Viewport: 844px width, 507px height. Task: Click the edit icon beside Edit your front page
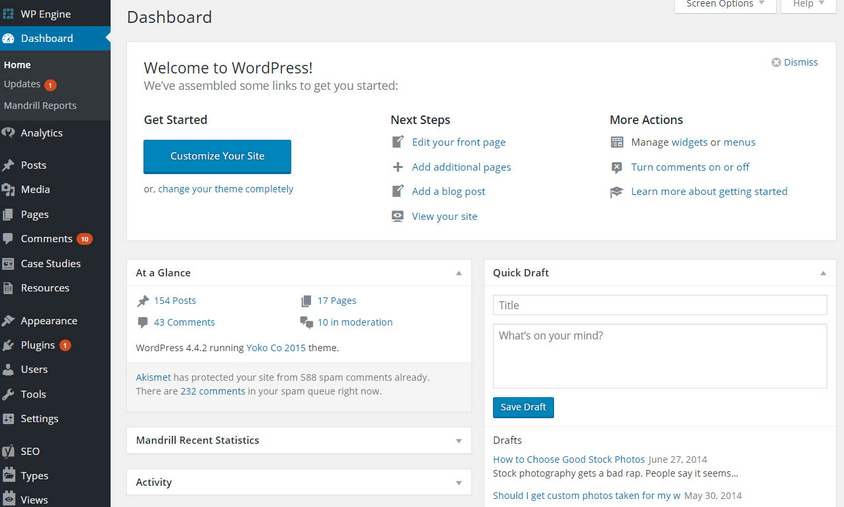click(397, 142)
